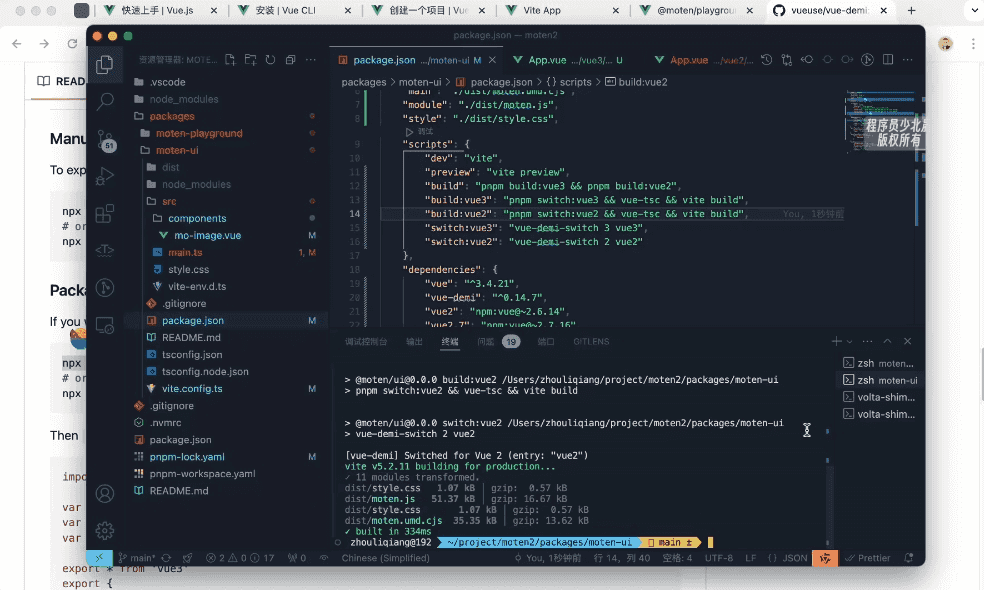Viewport: 984px width, 590px height.
Task: Expand the moten-playground folder
Action: click(198, 133)
